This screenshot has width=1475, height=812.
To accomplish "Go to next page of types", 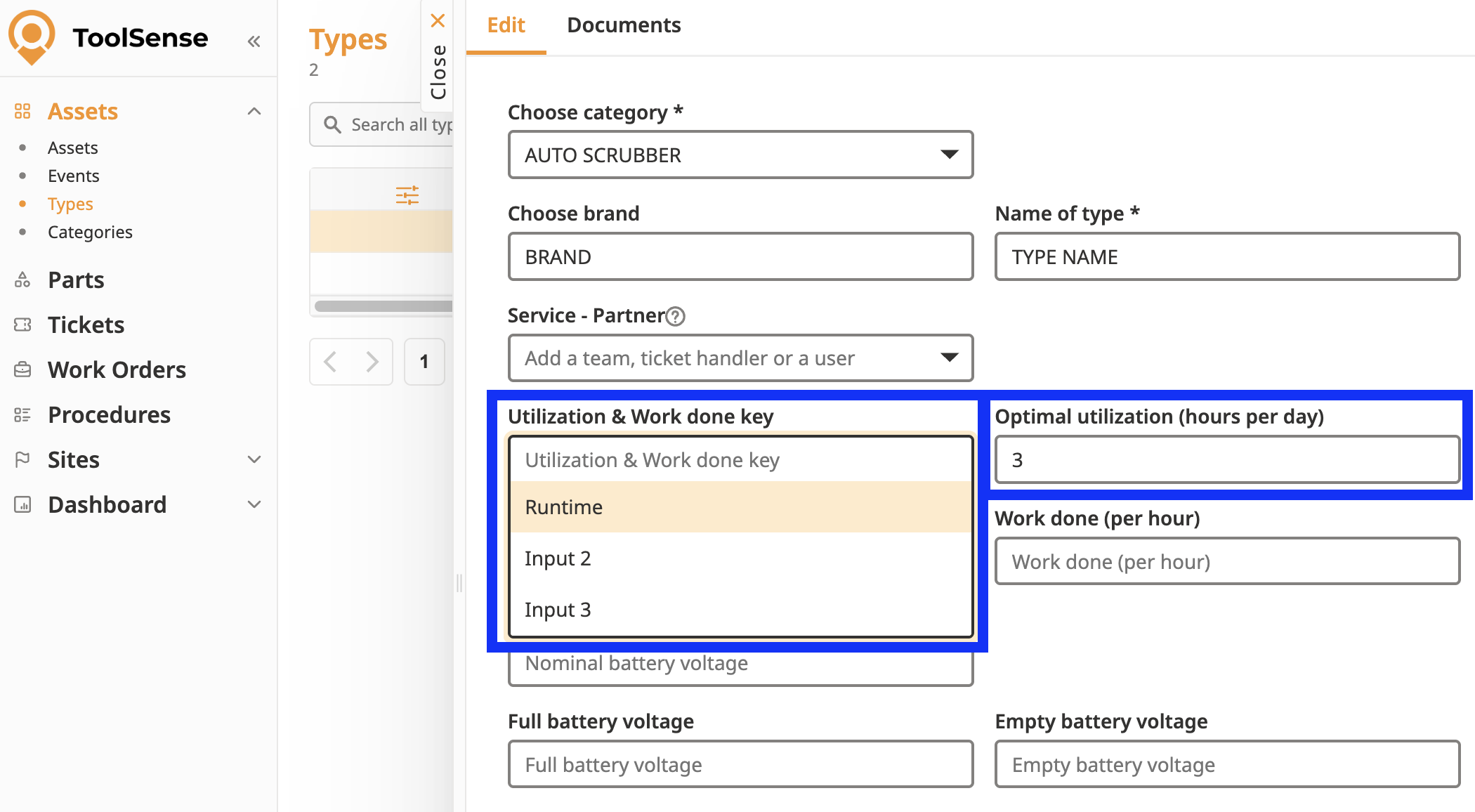I will [x=372, y=362].
